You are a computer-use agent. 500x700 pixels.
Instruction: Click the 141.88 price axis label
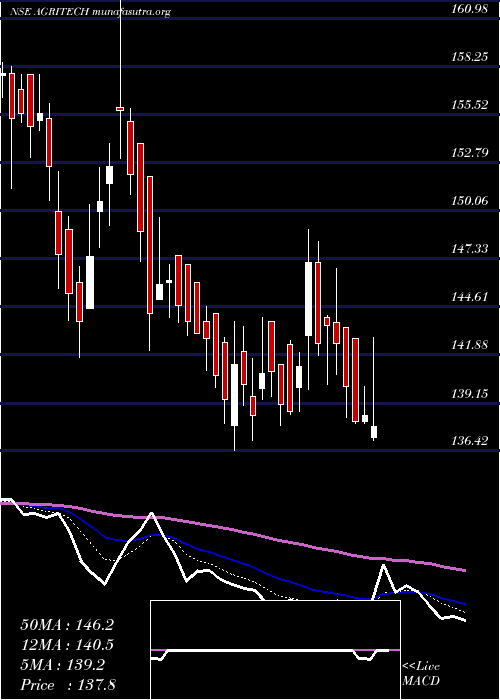(469, 345)
